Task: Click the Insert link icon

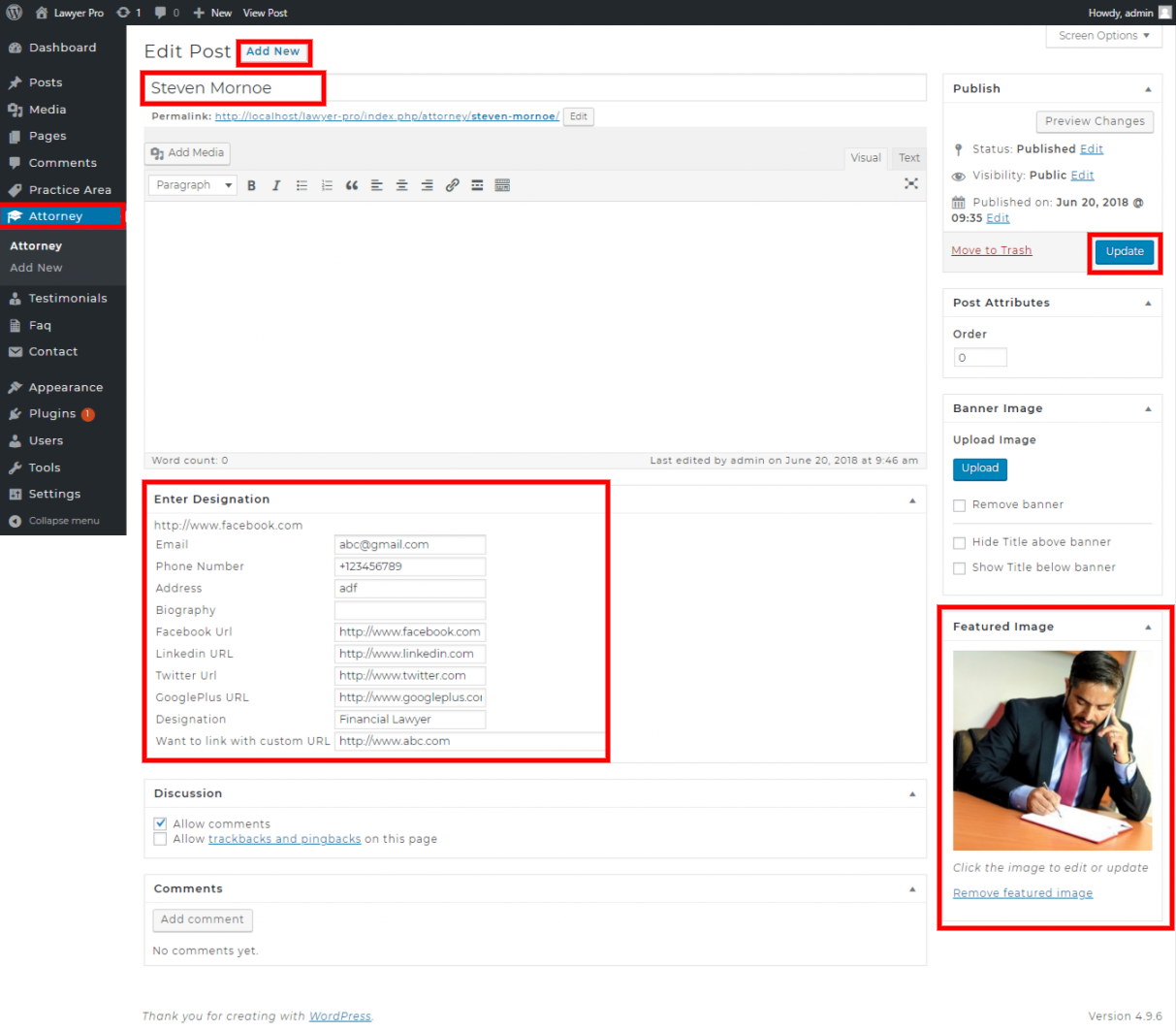Action: 452,185
